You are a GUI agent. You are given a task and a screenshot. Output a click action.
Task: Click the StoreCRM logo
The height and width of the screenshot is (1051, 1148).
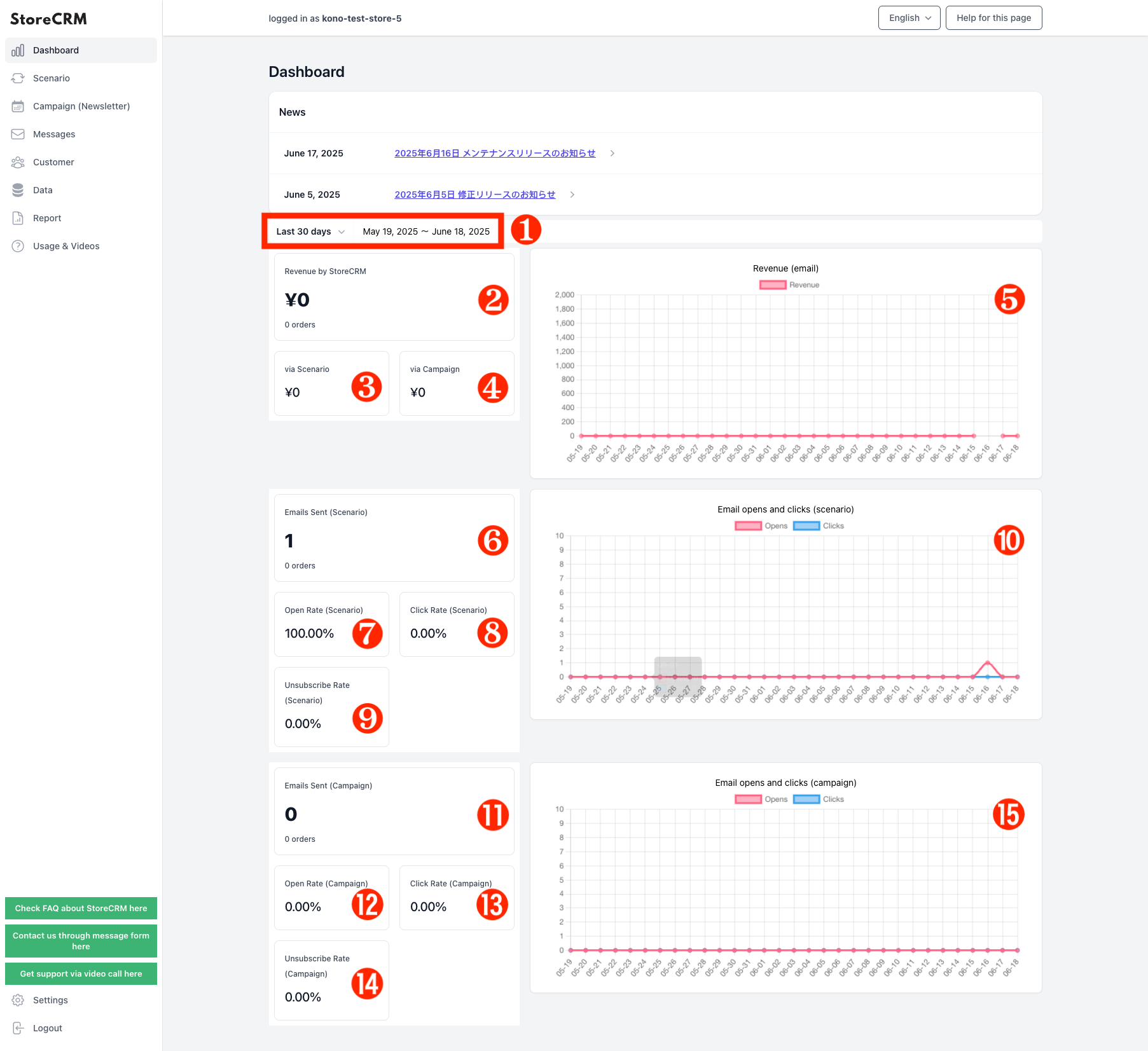48,19
